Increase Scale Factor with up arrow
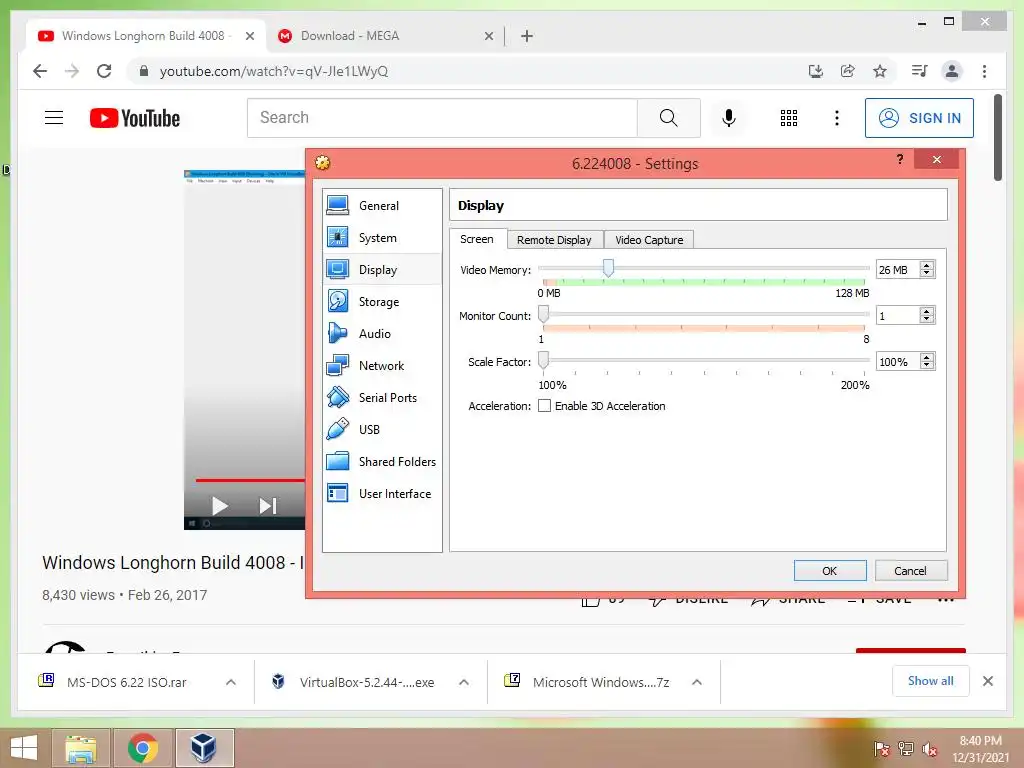Image resolution: width=1024 pixels, height=768 pixels. pos(927,357)
